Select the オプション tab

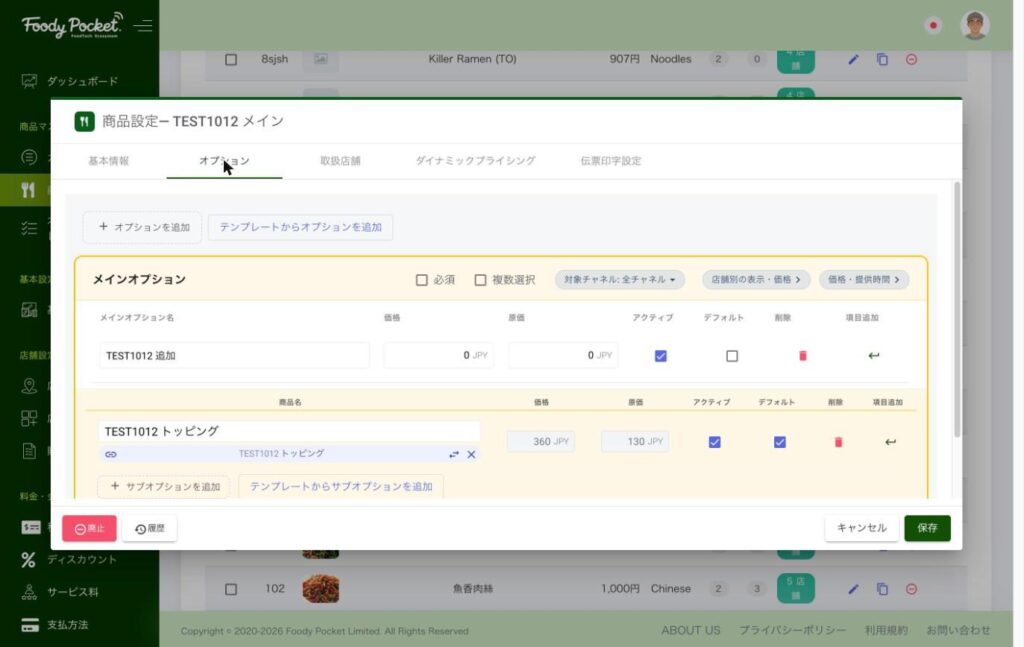pos(224,161)
